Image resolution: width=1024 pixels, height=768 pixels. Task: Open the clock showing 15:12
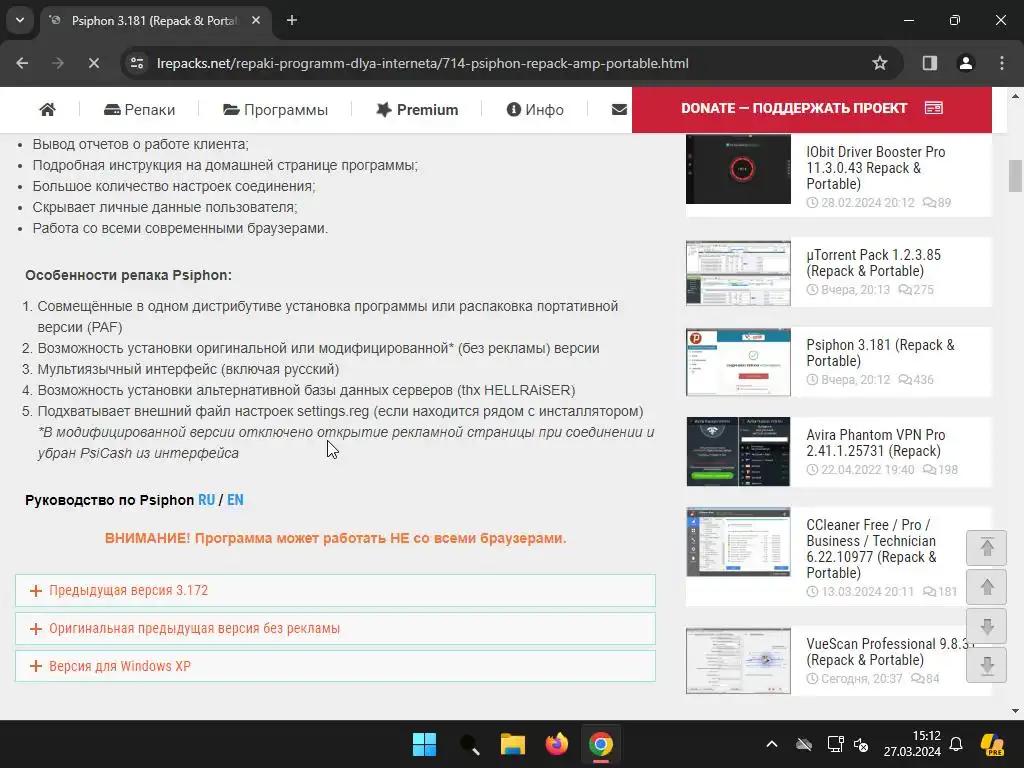pyautogui.click(x=912, y=744)
